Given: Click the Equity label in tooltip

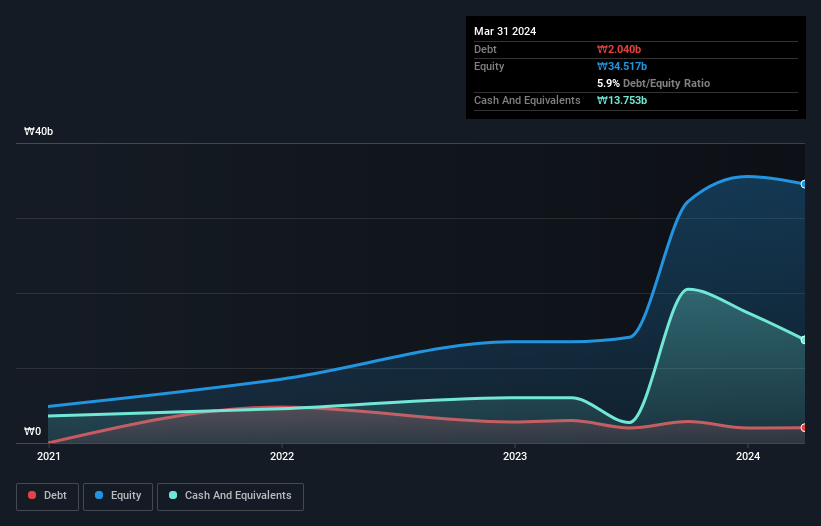Looking at the screenshot, I should pyautogui.click(x=489, y=66).
